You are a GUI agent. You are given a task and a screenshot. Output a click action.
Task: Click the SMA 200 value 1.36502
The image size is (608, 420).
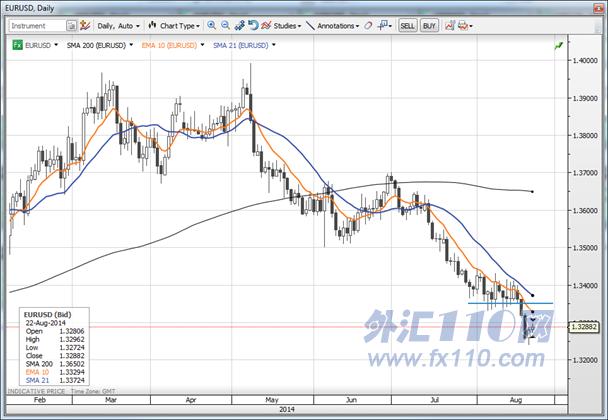(72, 364)
